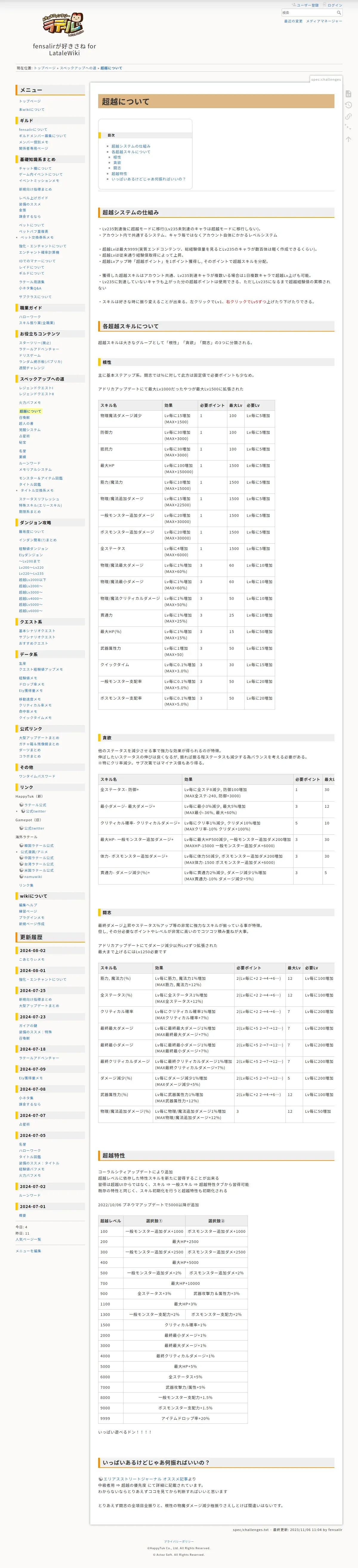Open sidebar link クエスト経験値アップメモ
358x1568 pixels.
coord(41,669)
